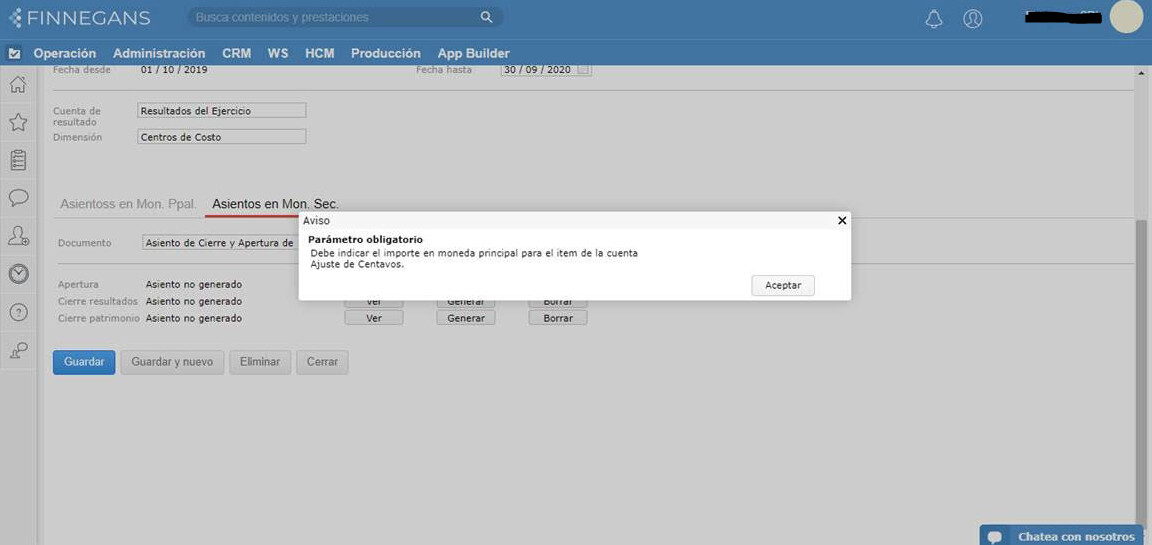Click the Fecha desde value 01 / 10 / 2019
Screen dimensions: 1152x545
tap(174, 71)
